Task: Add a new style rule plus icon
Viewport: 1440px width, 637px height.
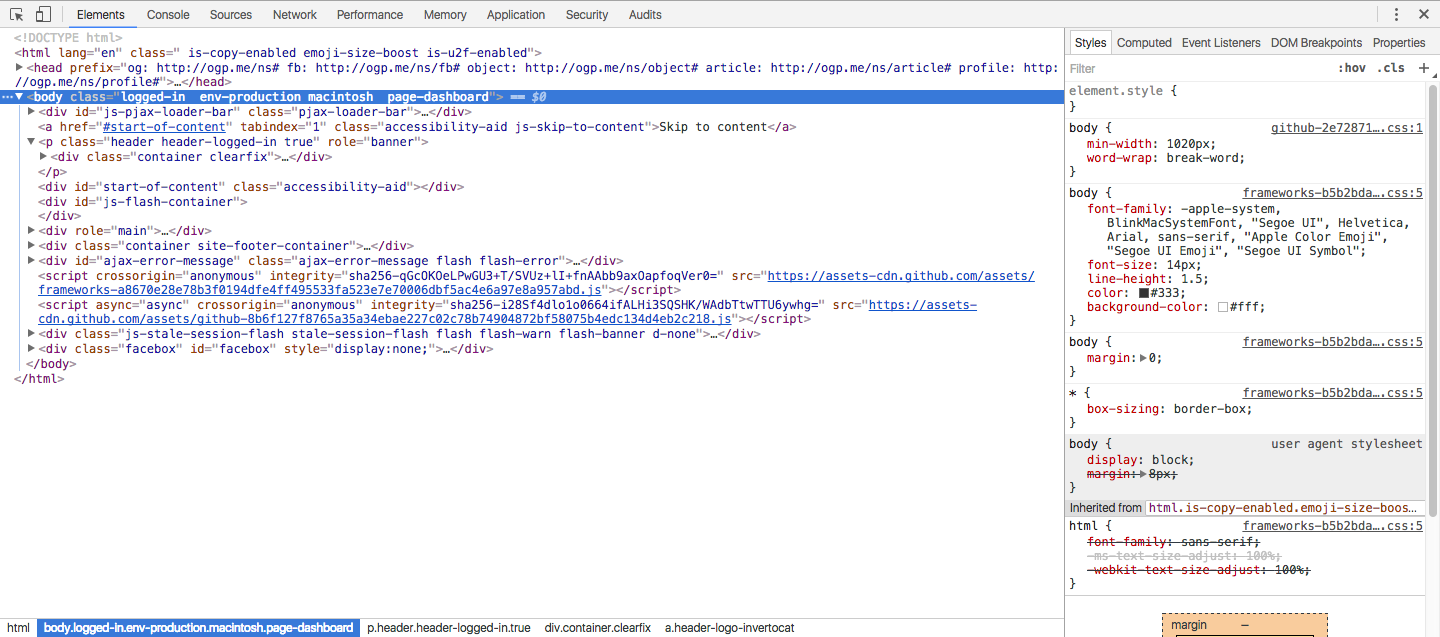Action: coord(1425,68)
